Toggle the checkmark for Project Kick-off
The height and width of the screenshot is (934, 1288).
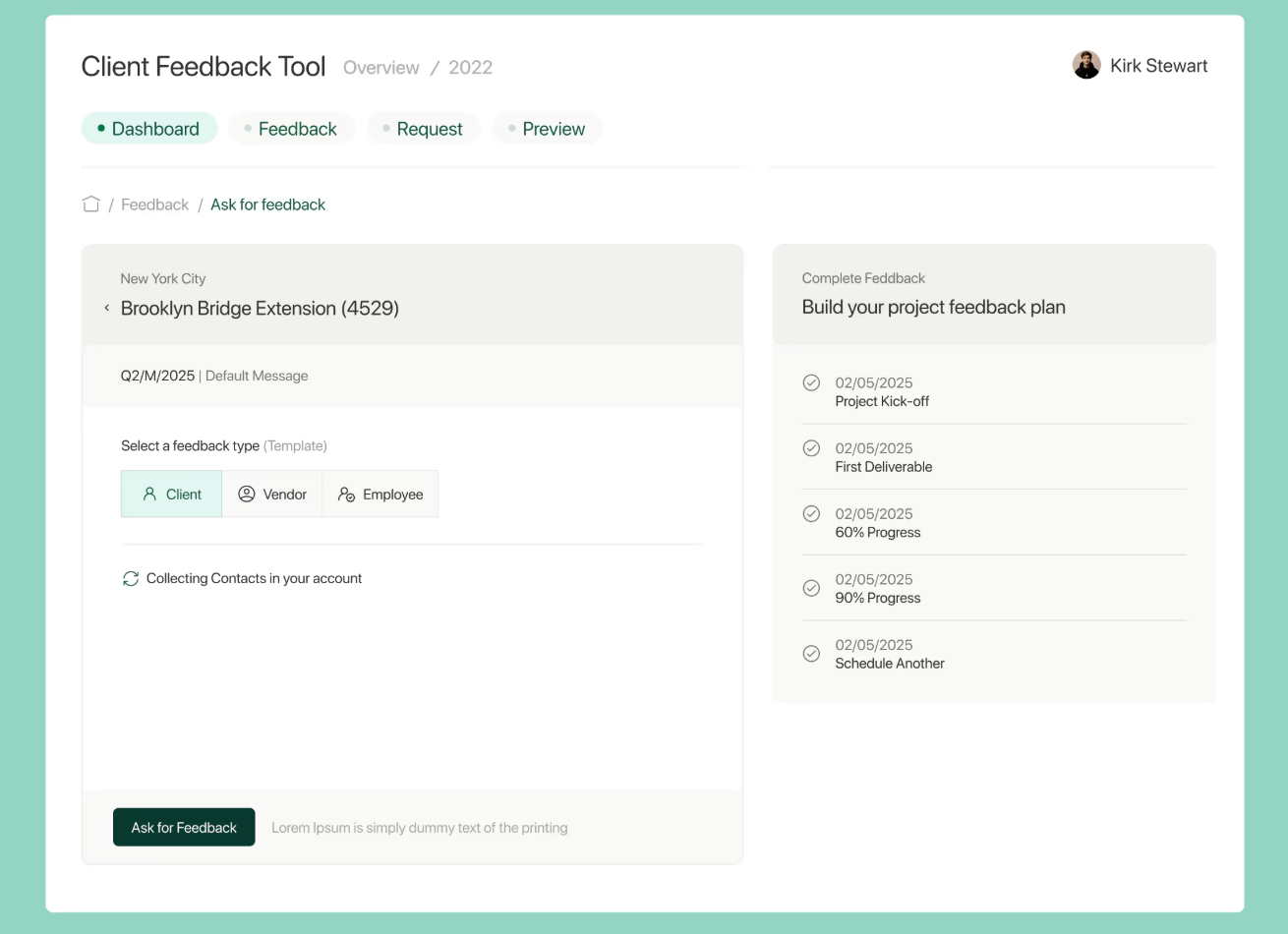click(x=811, y=382)
